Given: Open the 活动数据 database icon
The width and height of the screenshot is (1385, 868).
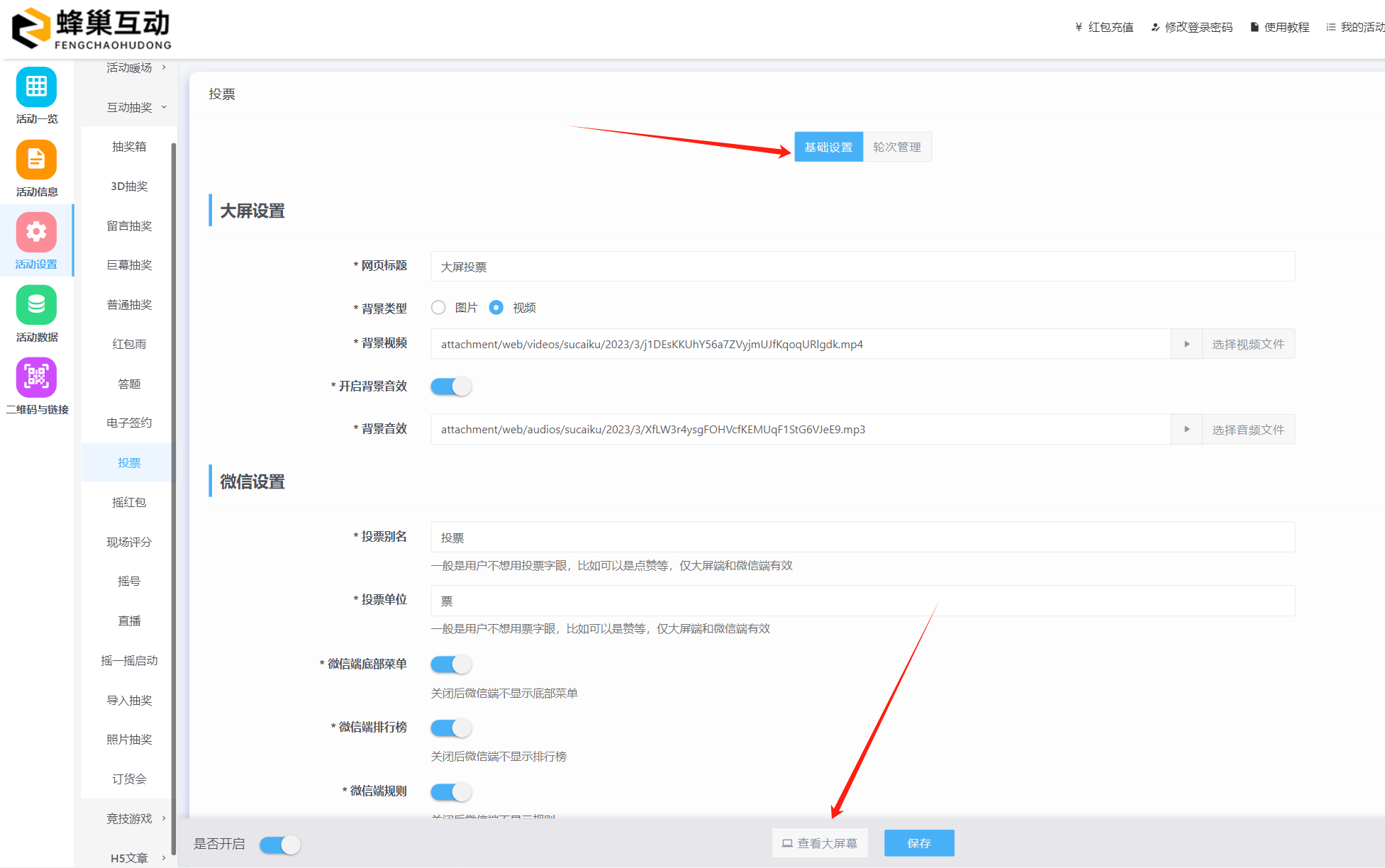Looking at the screenshot, I should coord(36,305).
